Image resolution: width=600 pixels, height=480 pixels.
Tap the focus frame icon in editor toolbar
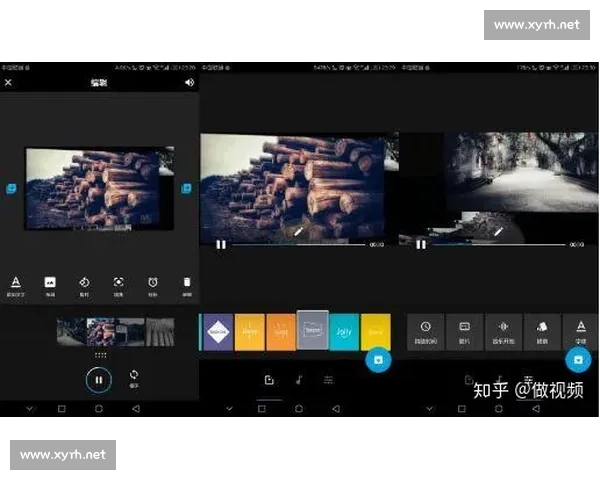point(119,285)
